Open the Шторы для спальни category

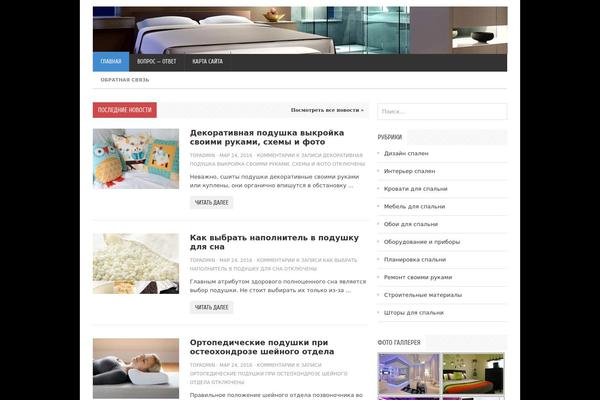pos(414,312)
